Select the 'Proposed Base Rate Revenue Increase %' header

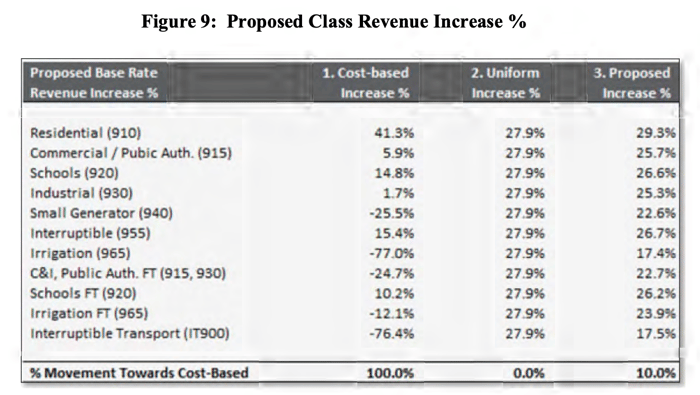coord(94,83)
